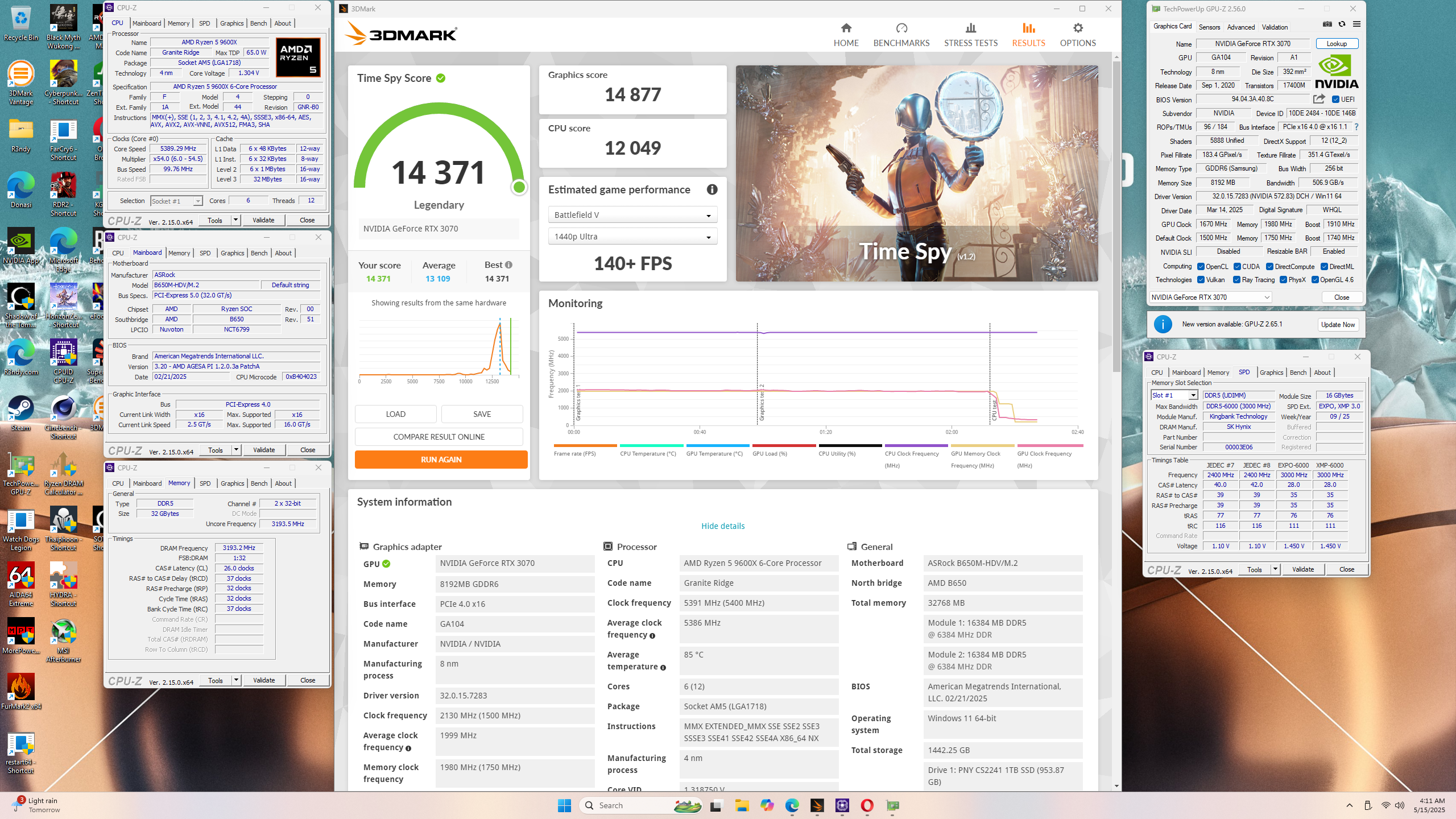Toggle DirectML checkbox in GPU-Z
The width and height of the screenshot is (1456, 819).
pyautogui.click(x=1324, y=267)
